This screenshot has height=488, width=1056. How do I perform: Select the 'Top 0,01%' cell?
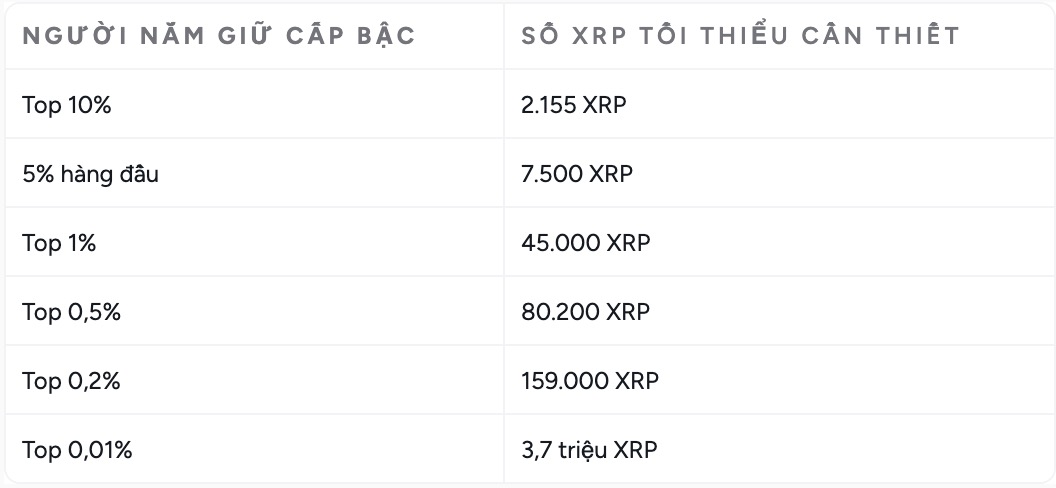77,450
